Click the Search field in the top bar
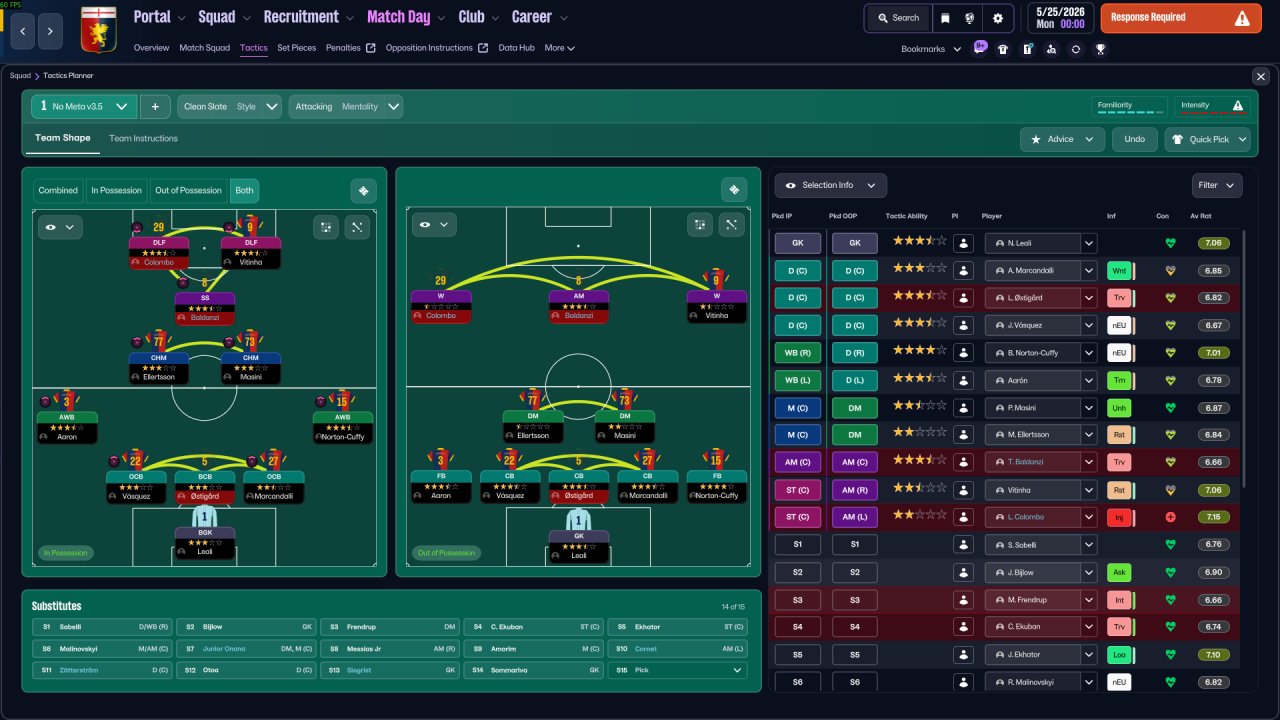Screen dimensions: 1280x720 897,17
